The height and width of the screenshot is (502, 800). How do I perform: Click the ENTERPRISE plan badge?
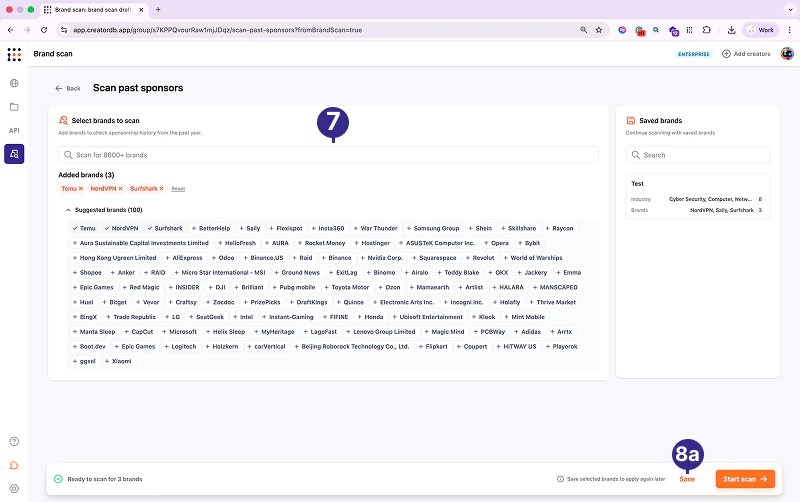[x=693, y=54]
